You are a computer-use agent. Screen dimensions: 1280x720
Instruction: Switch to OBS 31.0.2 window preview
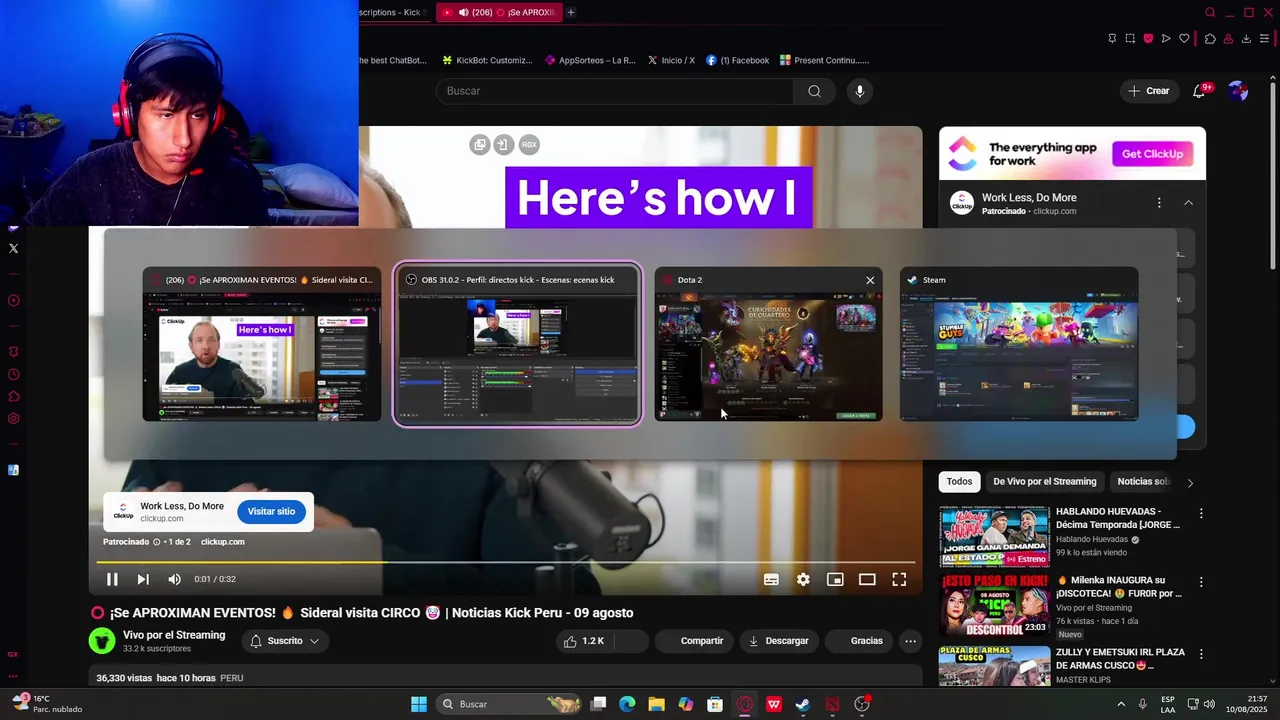(x=517, y=345)
